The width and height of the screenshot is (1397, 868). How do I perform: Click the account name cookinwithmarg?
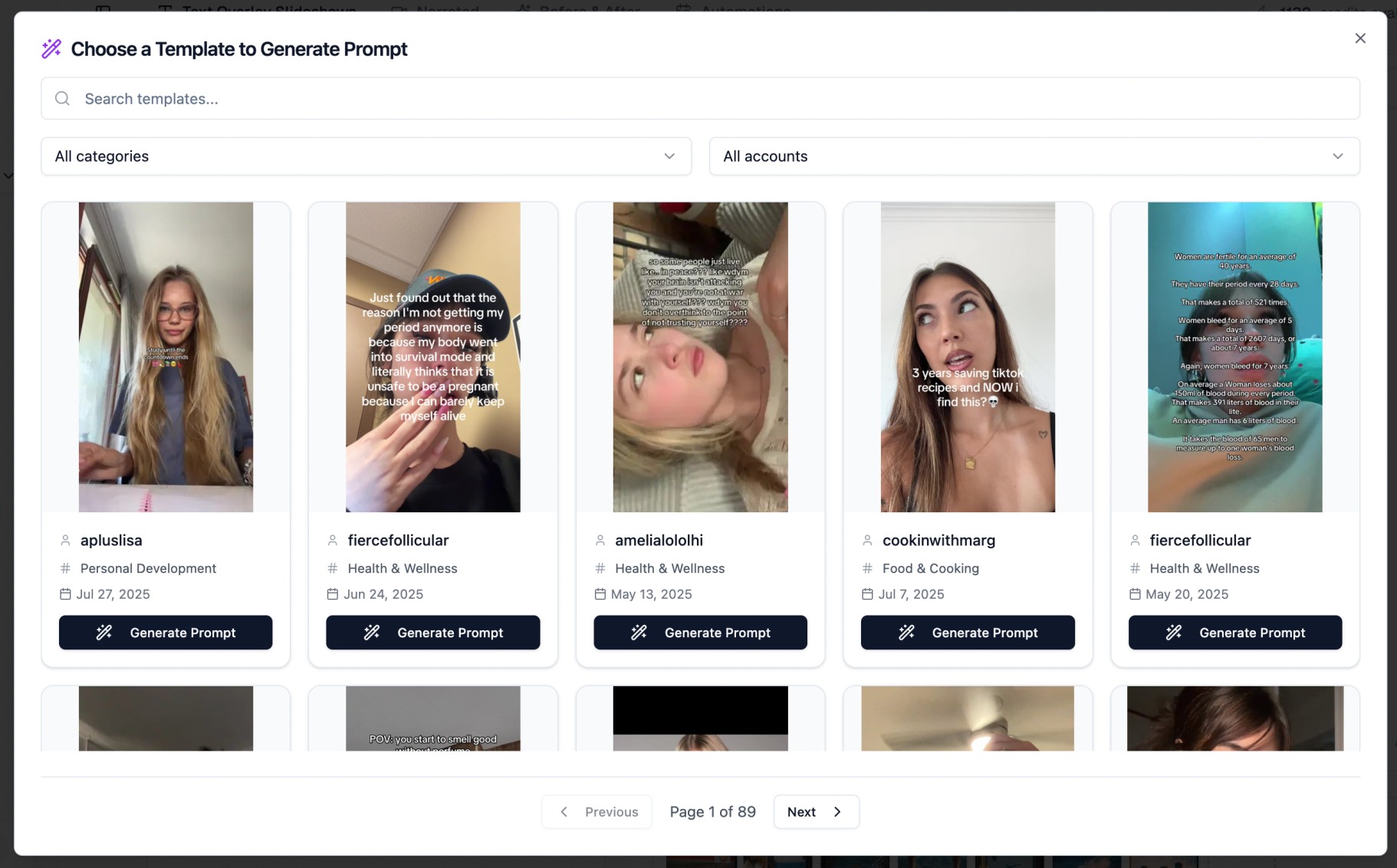point(938,541)
